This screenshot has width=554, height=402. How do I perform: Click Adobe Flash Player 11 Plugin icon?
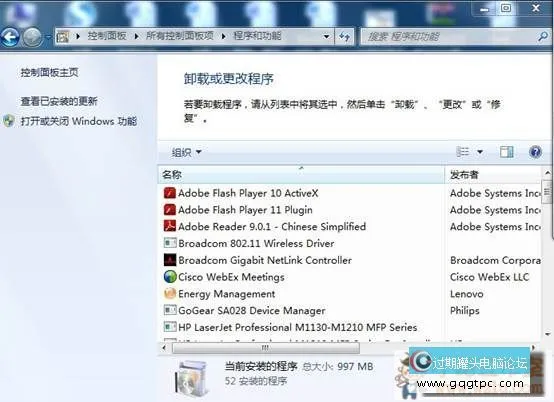point(170,209)
